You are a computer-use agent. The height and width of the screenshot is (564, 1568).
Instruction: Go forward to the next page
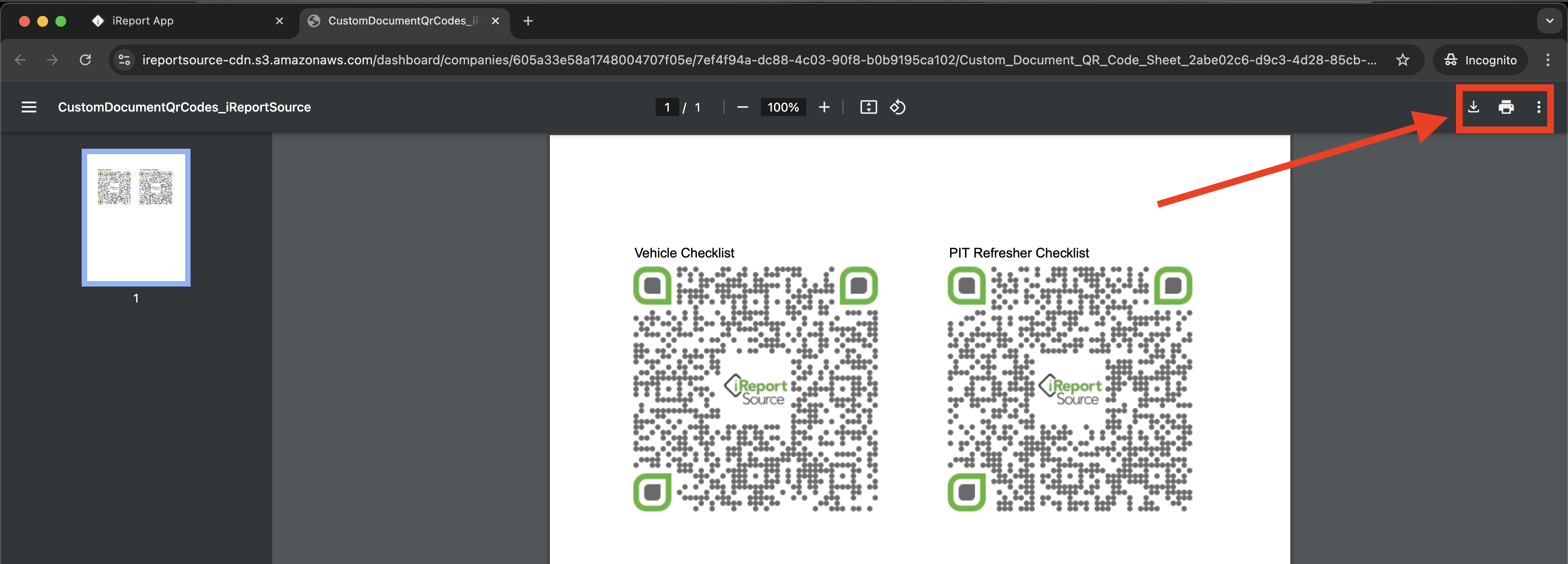coord(52,60)
